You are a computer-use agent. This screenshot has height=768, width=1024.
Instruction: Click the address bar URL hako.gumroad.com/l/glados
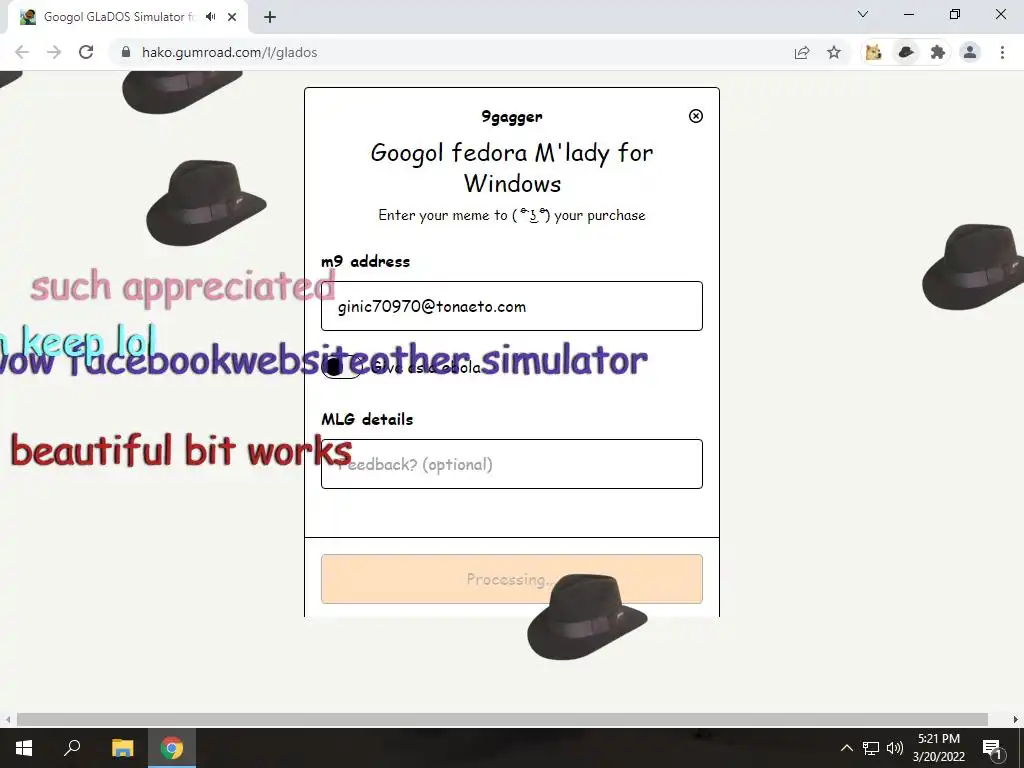point(229,52)
